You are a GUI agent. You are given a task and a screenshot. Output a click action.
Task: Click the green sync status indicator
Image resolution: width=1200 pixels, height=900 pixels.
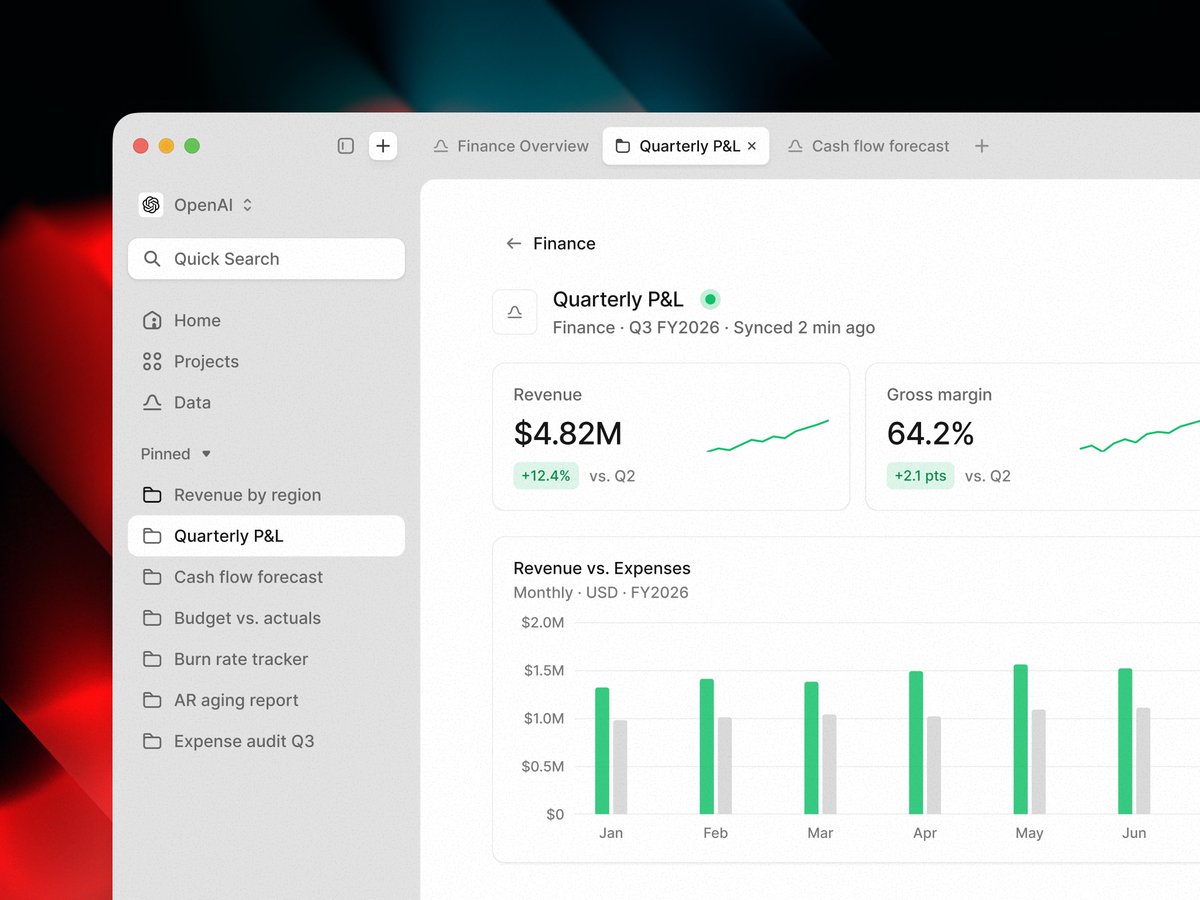click(x=710, y=299)
